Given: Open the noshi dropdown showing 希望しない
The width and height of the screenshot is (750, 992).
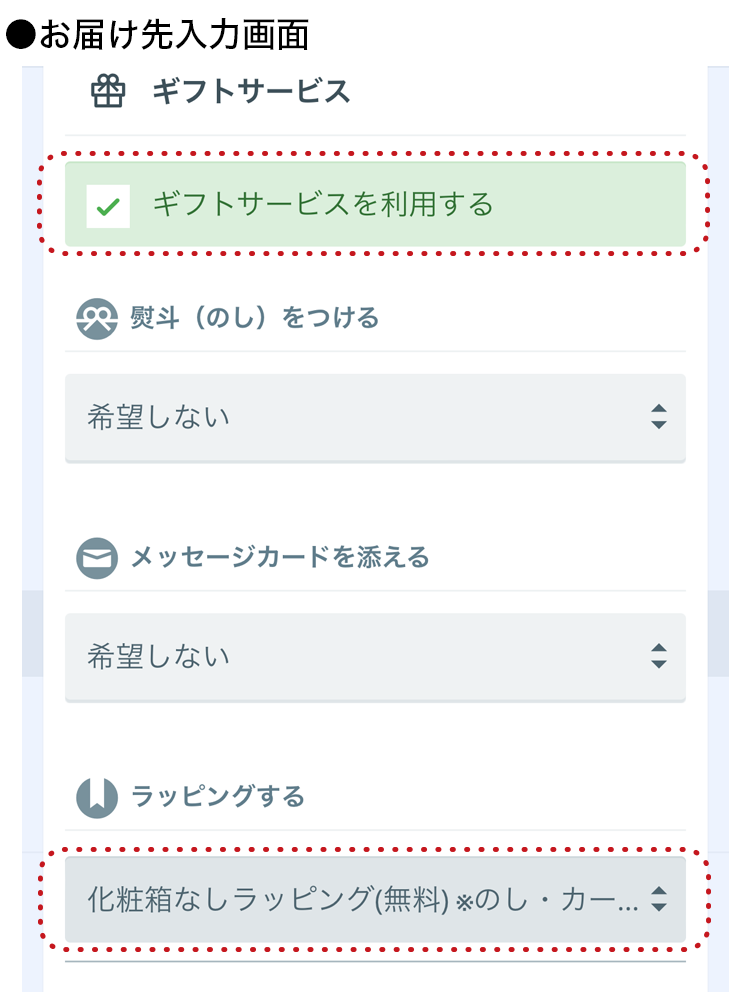Looking at the screenshot, I should coord(375,418).
